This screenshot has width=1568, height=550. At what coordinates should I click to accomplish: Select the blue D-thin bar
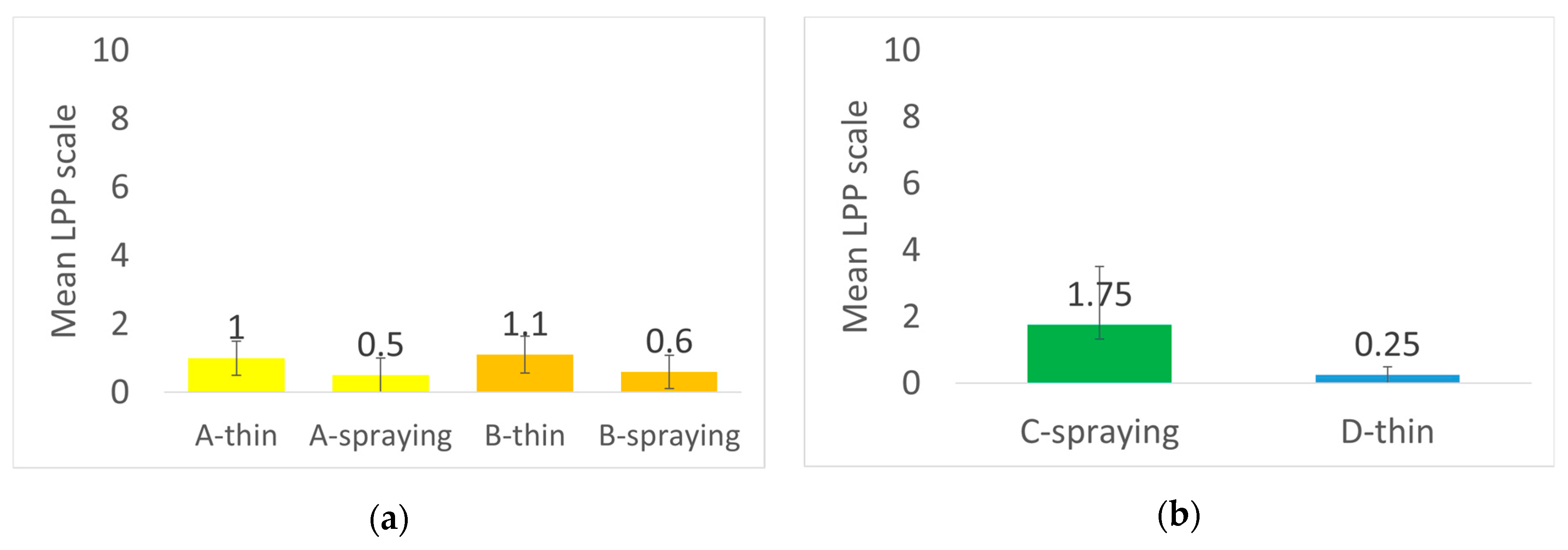(x=1387, y=379)
